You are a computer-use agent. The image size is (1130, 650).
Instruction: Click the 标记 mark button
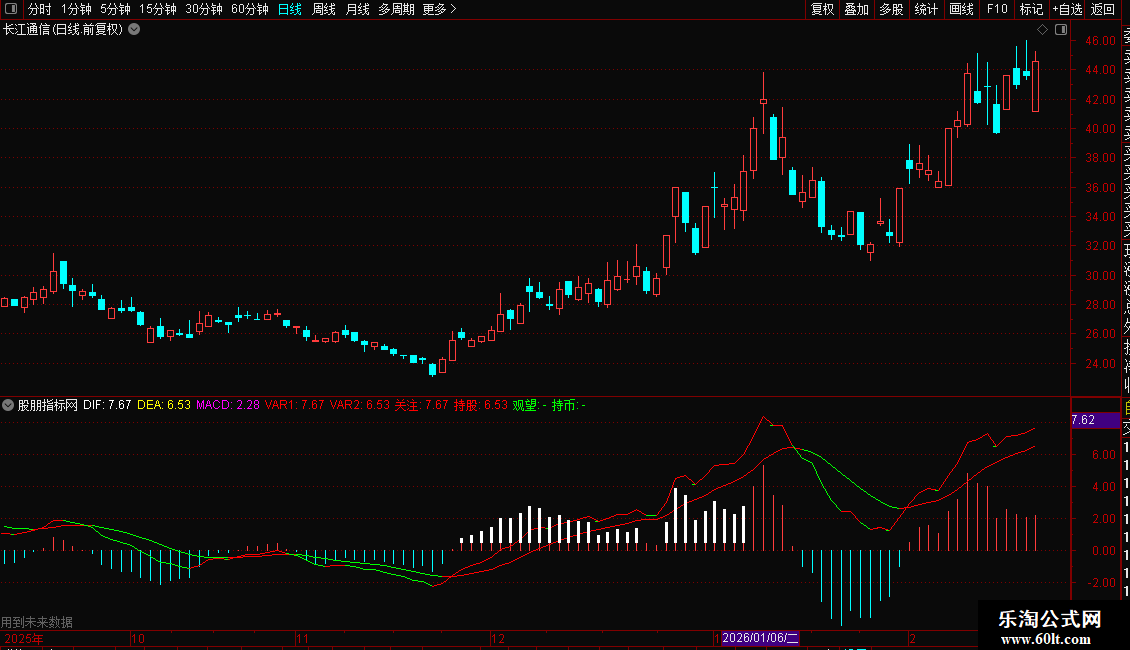[x=1031, y=9]
